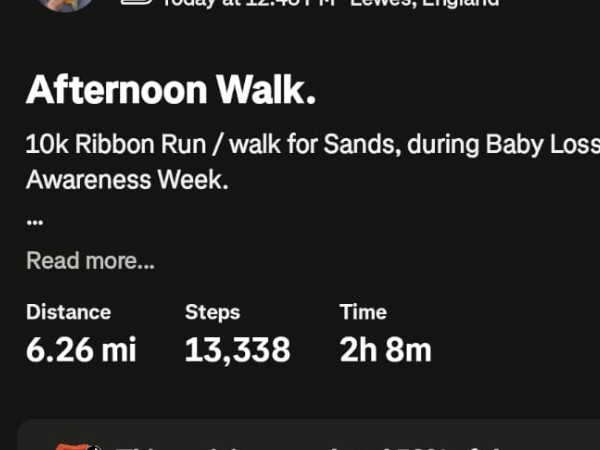600x450 pixels.
Task: Click the ellipsis below the description
Action: (35, 222)
